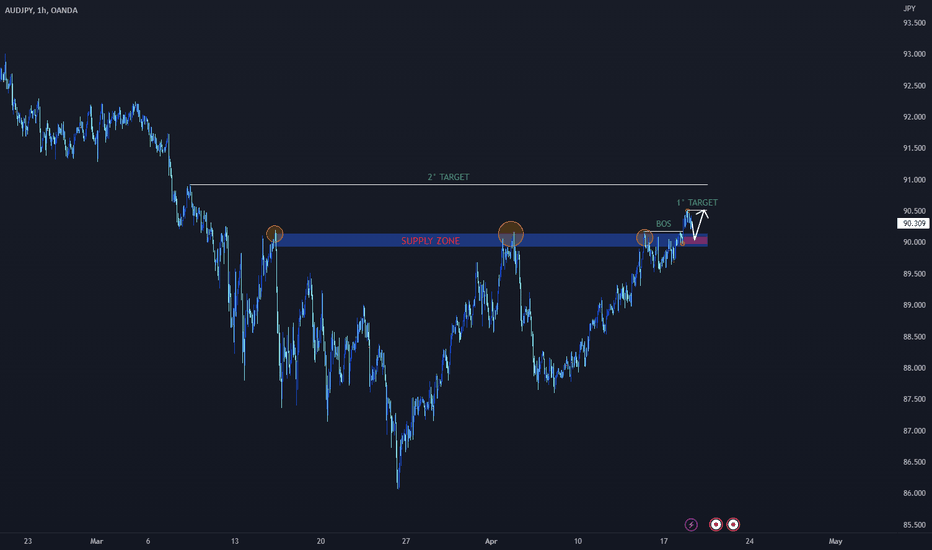Select orange circle under the BOS label
The image size is (932, 550).
pos(645,238)
